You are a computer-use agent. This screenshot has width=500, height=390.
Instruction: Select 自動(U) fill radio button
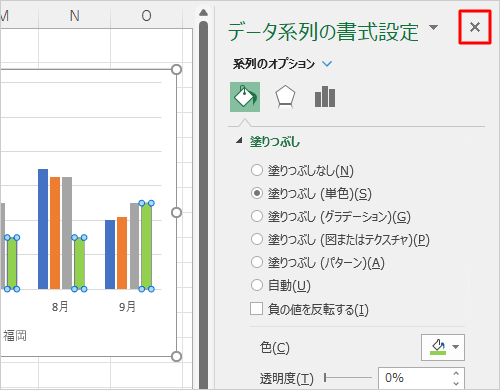(257, 285)
